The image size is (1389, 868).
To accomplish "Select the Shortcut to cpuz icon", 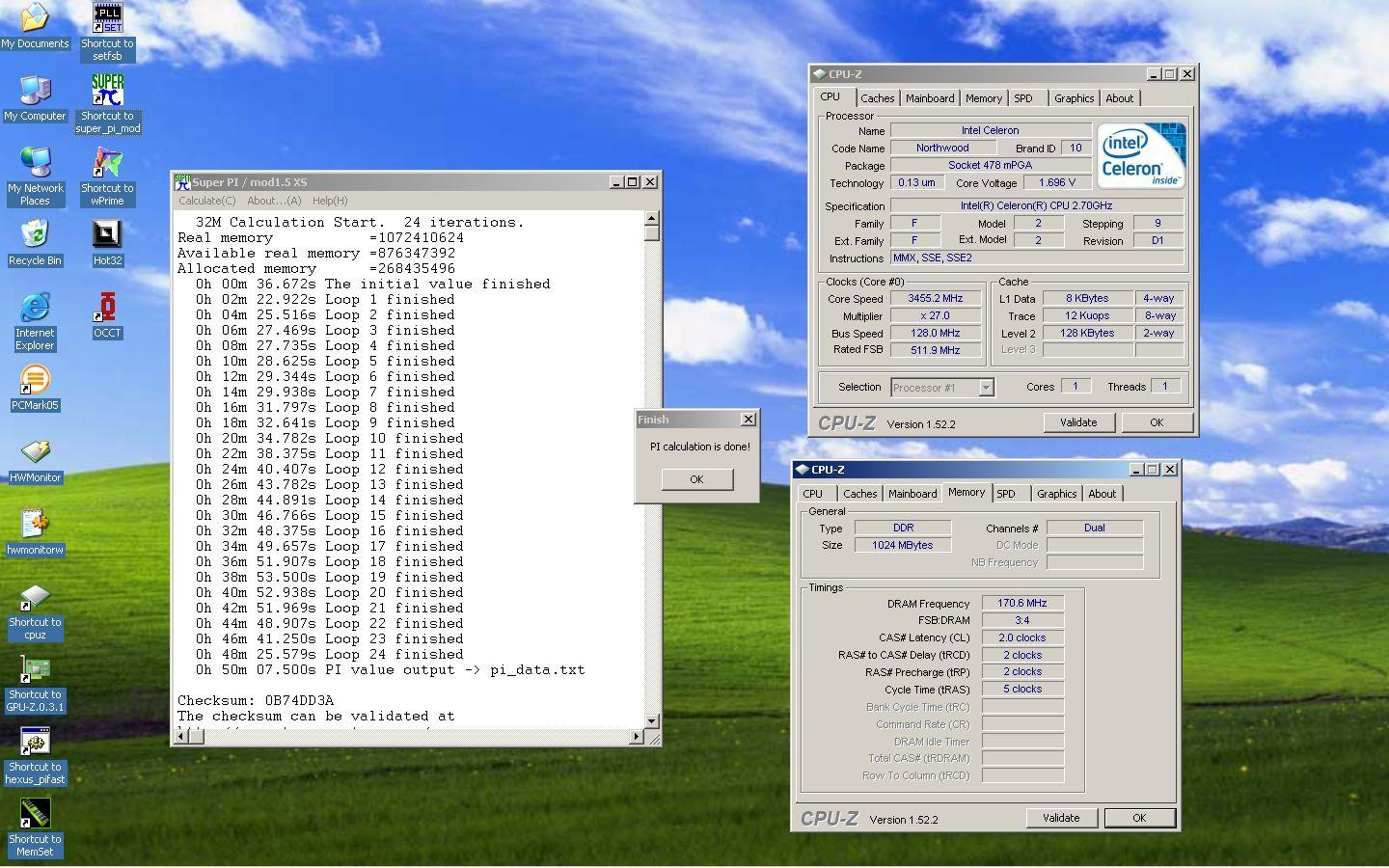I will click(x=35, y=610).
